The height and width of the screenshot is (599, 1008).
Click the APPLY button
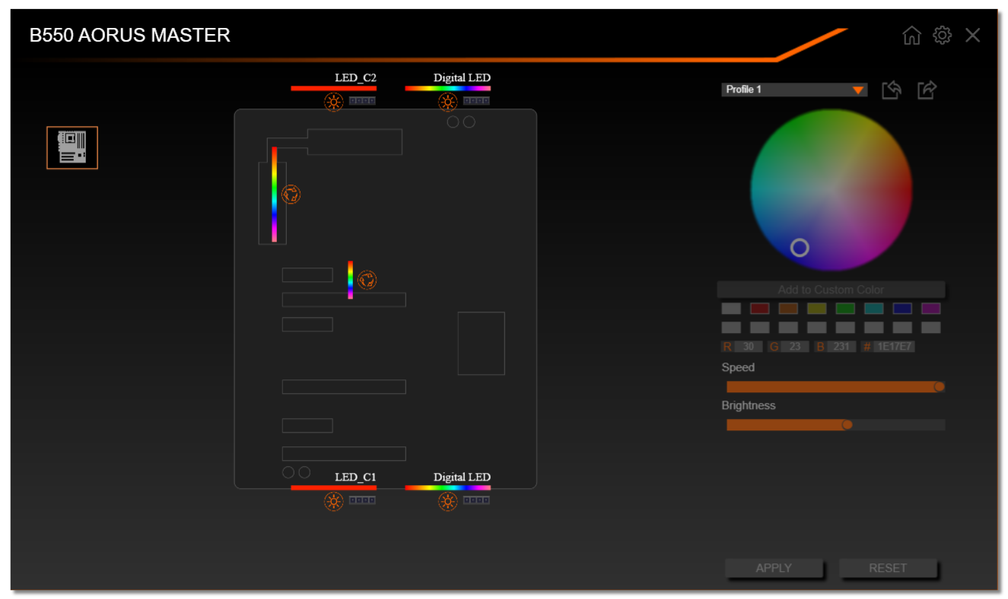pos(773,568)
